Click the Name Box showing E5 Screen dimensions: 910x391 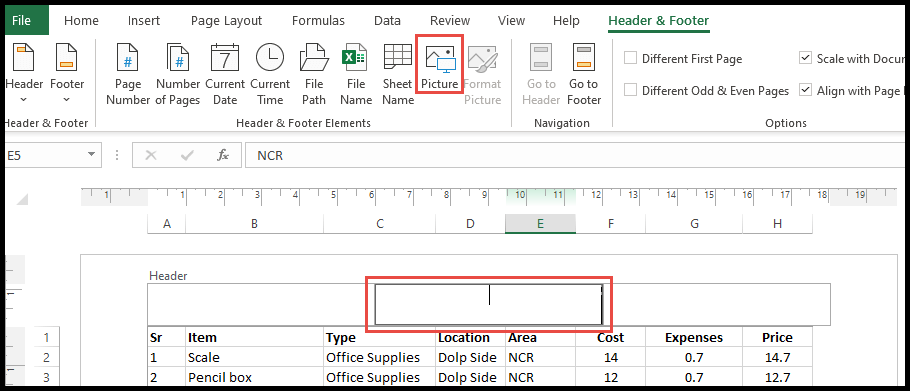pos(44,155)
